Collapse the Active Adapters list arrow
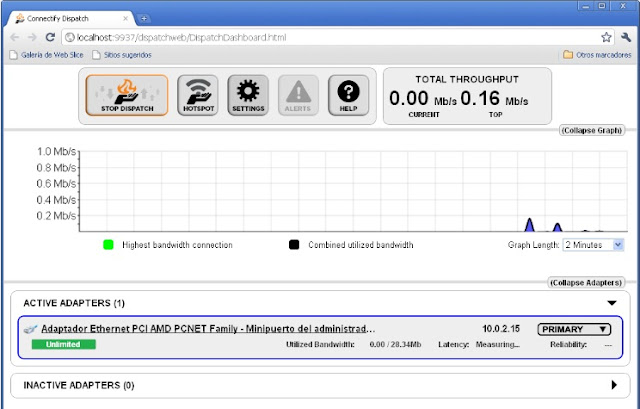640x409 pixels. pyautogui.click(x=611, y=303)
